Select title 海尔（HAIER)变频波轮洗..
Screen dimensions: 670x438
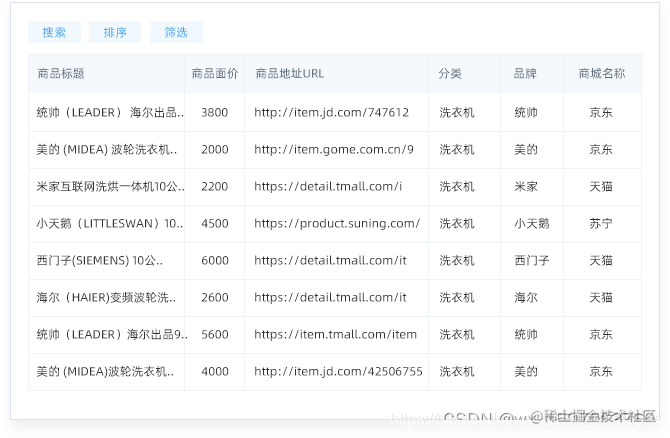[106, 297]
